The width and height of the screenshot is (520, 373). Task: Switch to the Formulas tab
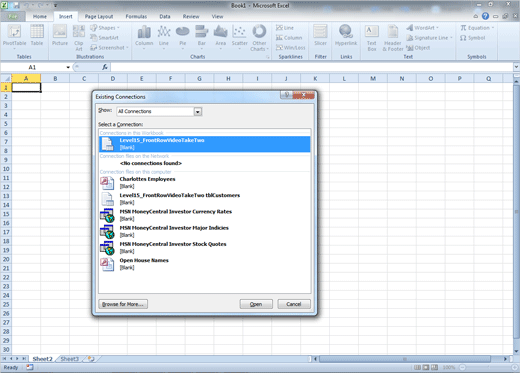(136, 16)
